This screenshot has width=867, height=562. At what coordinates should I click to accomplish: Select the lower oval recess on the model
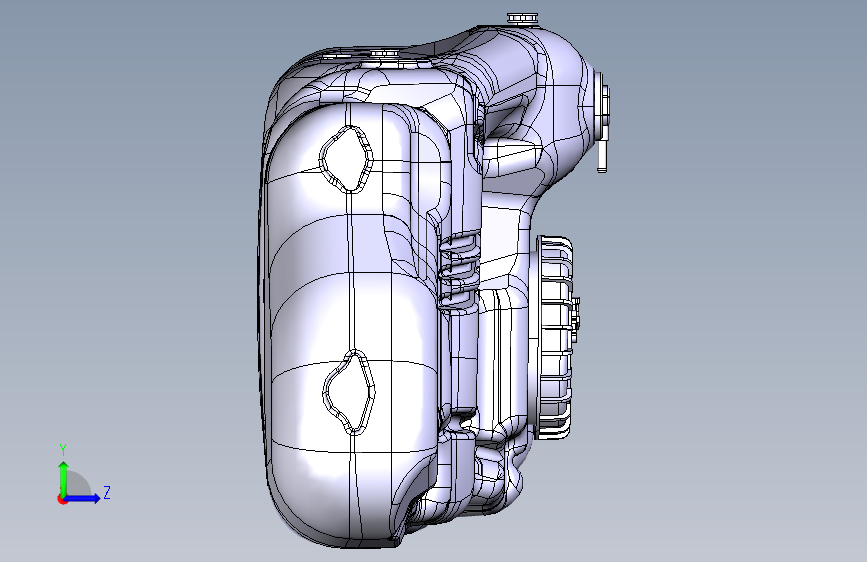349,392
